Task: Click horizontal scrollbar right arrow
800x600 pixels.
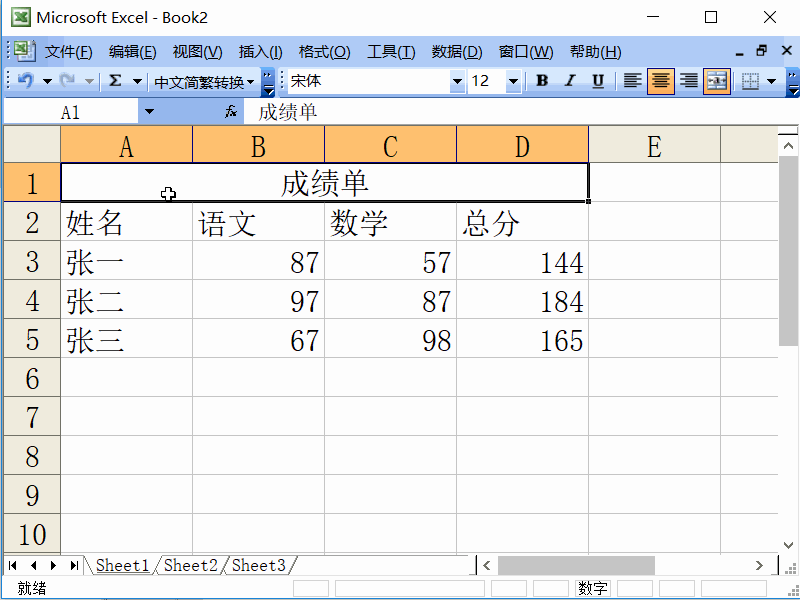Action: click(x=760, y=565)
